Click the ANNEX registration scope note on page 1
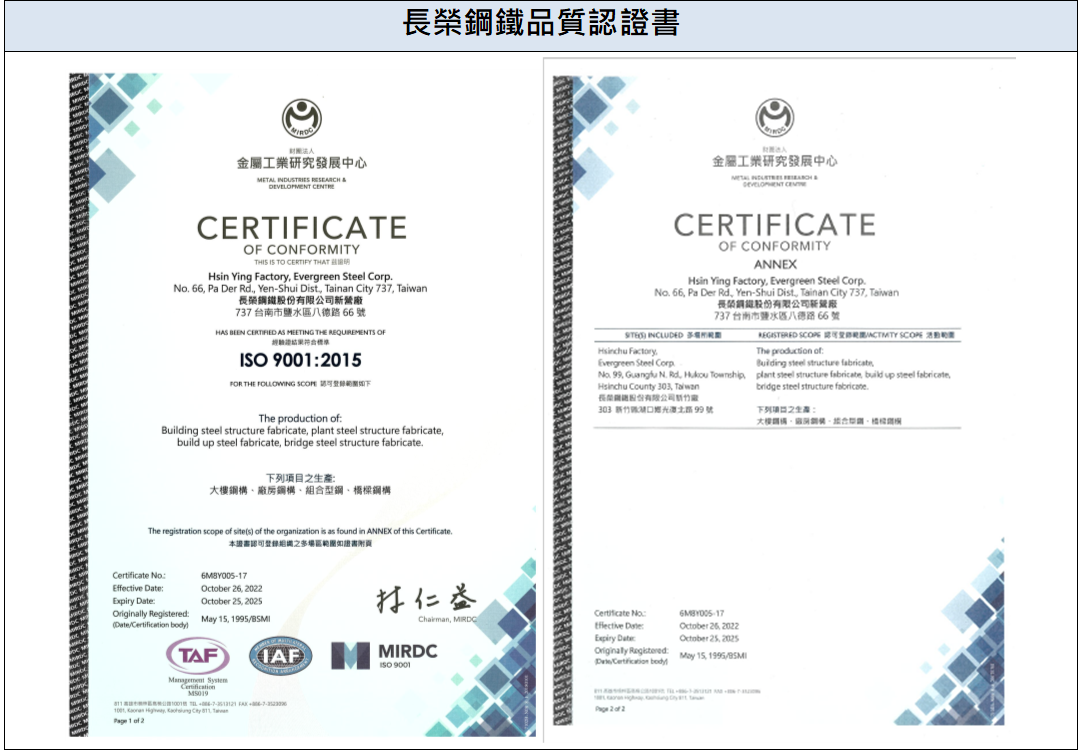Viewport: 1081px width, 754px height. 300,531
